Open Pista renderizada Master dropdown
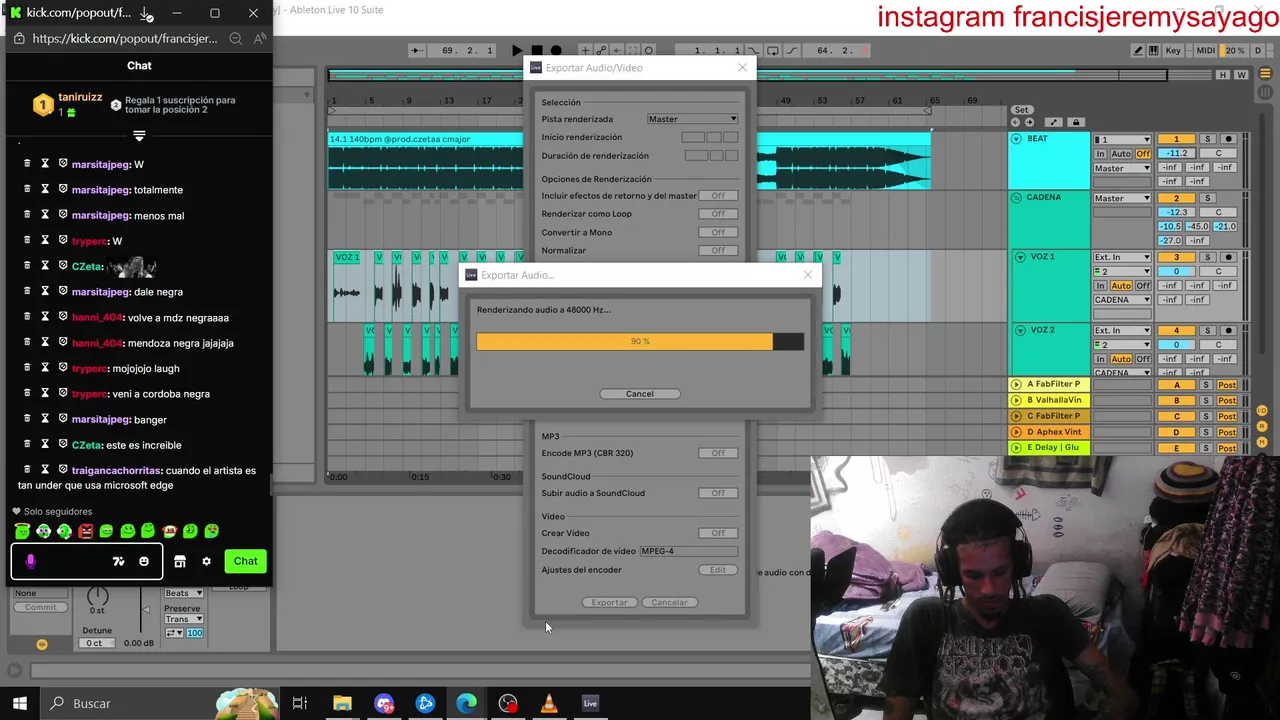 pyautogui.click(x=692, y=119)
